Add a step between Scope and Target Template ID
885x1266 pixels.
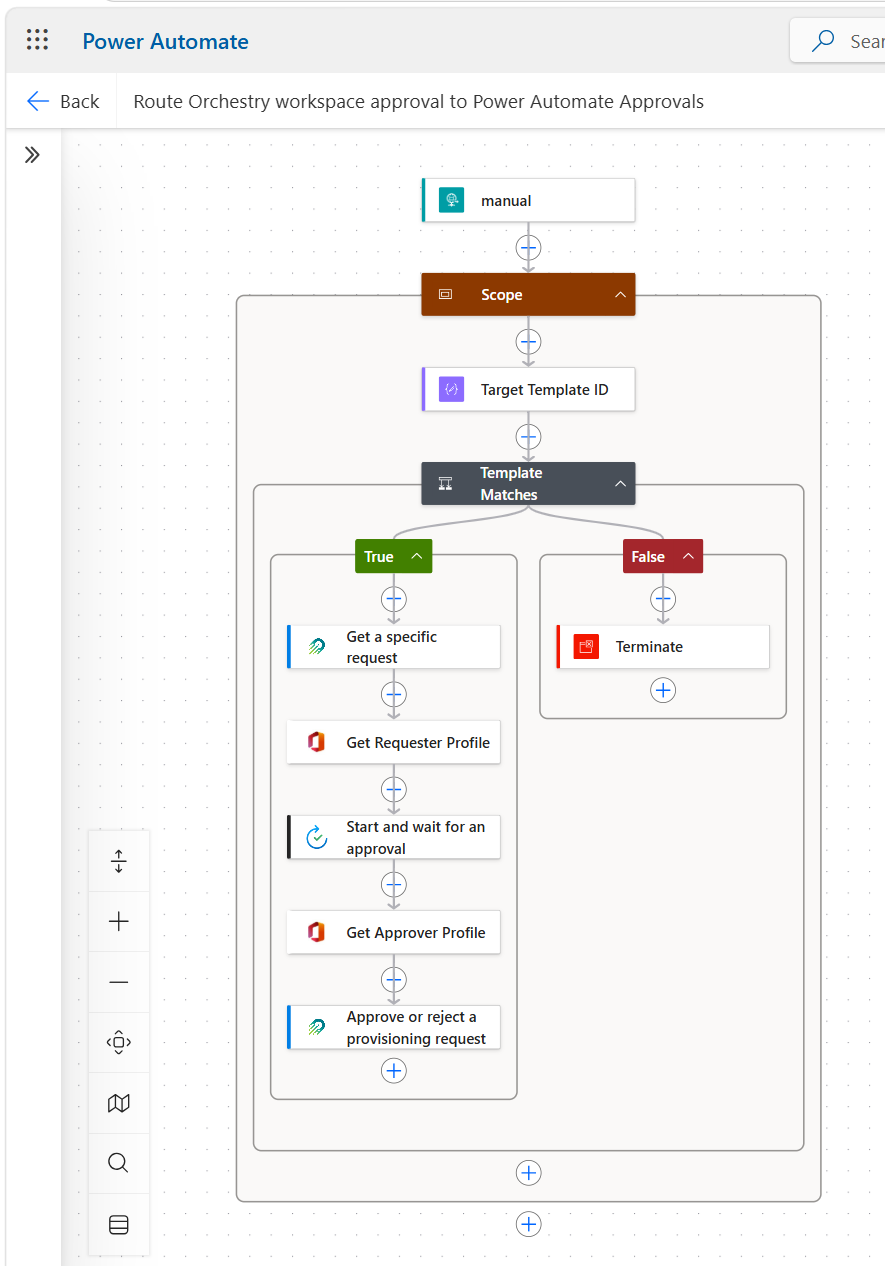tap(528, 342)
